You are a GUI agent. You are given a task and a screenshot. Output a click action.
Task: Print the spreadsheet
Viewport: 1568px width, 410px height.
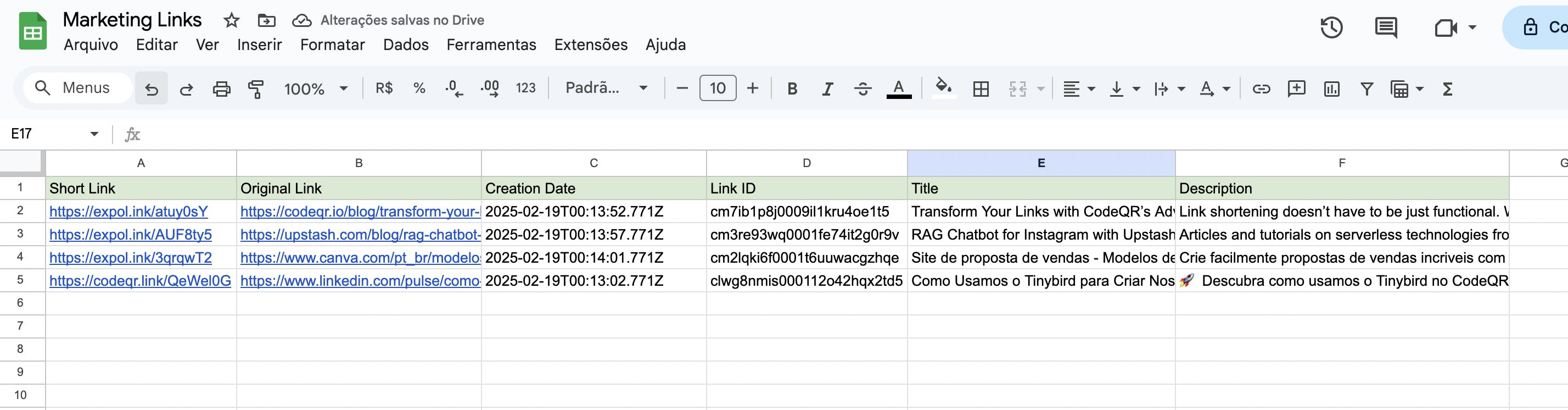point(222,89)
